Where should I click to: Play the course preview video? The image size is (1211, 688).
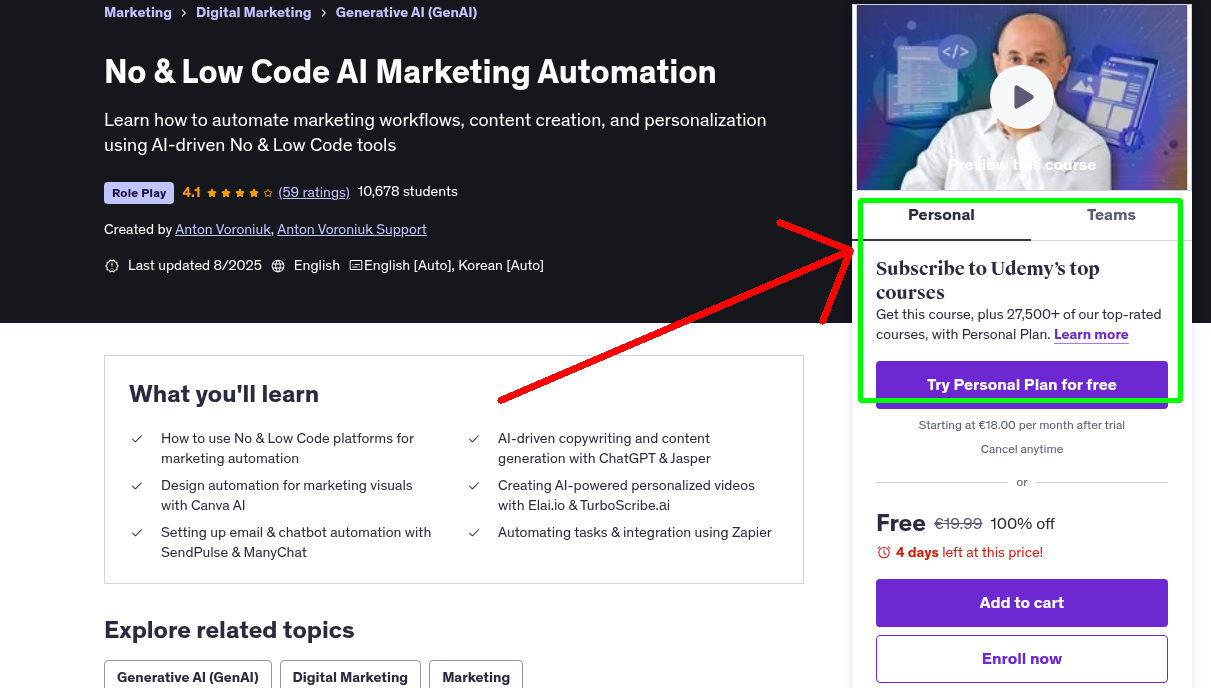(x=1022, y=97)
